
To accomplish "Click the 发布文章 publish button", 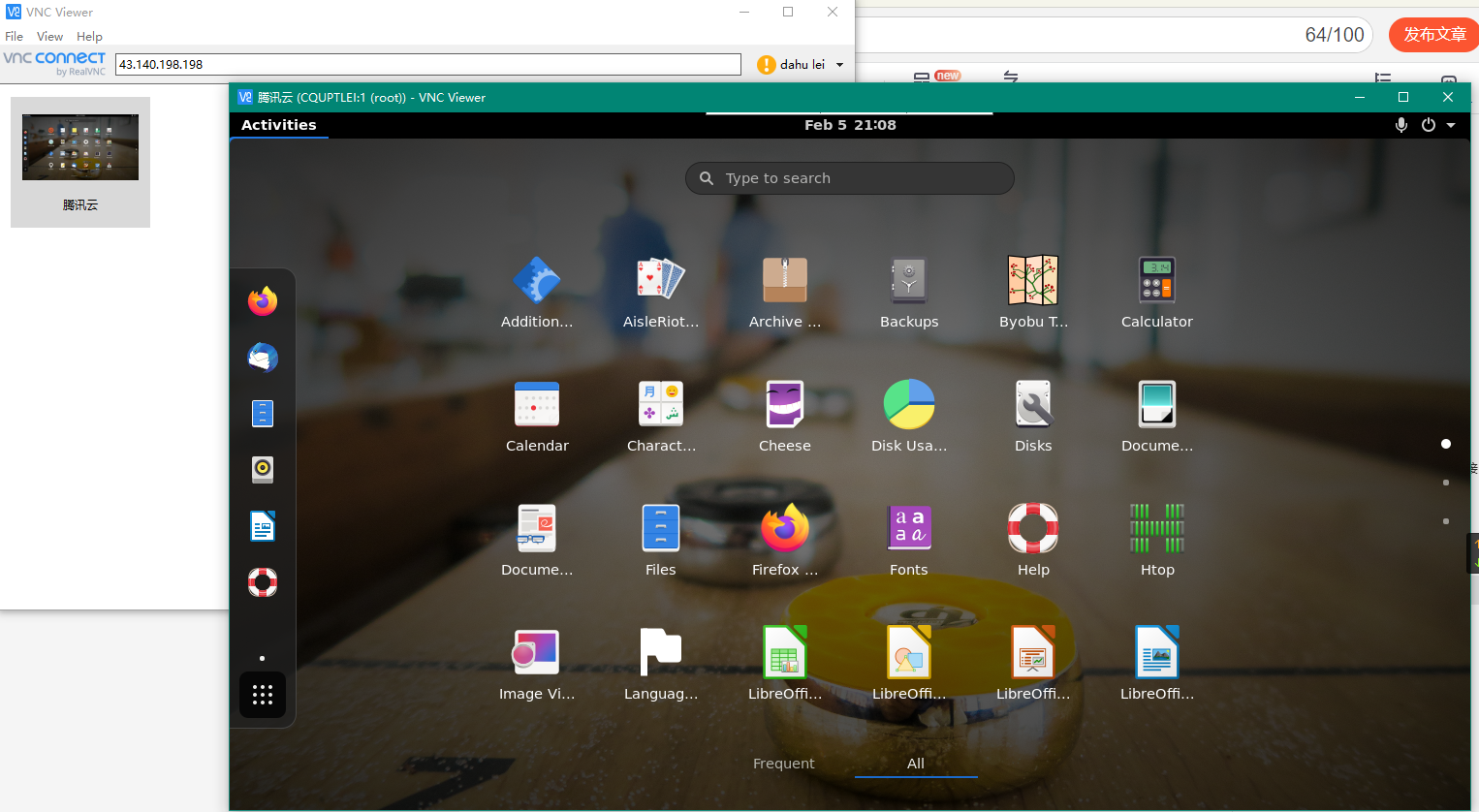I will [1432, 34].
